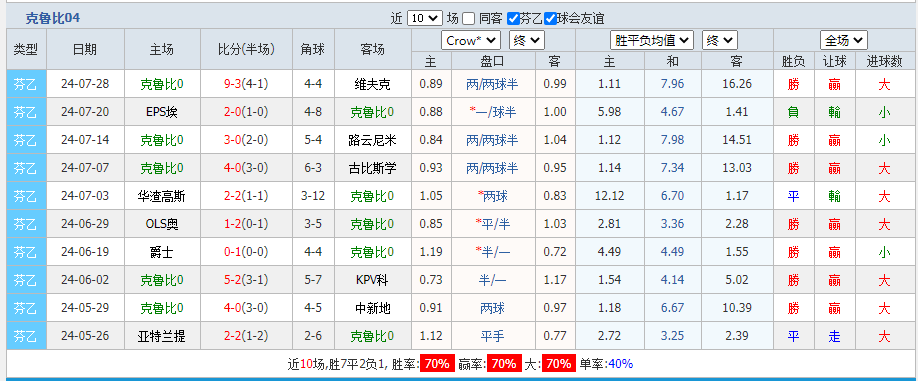Open the 2-2 score versus 华渣高斯
918x381 pixels.
(x=233, y=197)
